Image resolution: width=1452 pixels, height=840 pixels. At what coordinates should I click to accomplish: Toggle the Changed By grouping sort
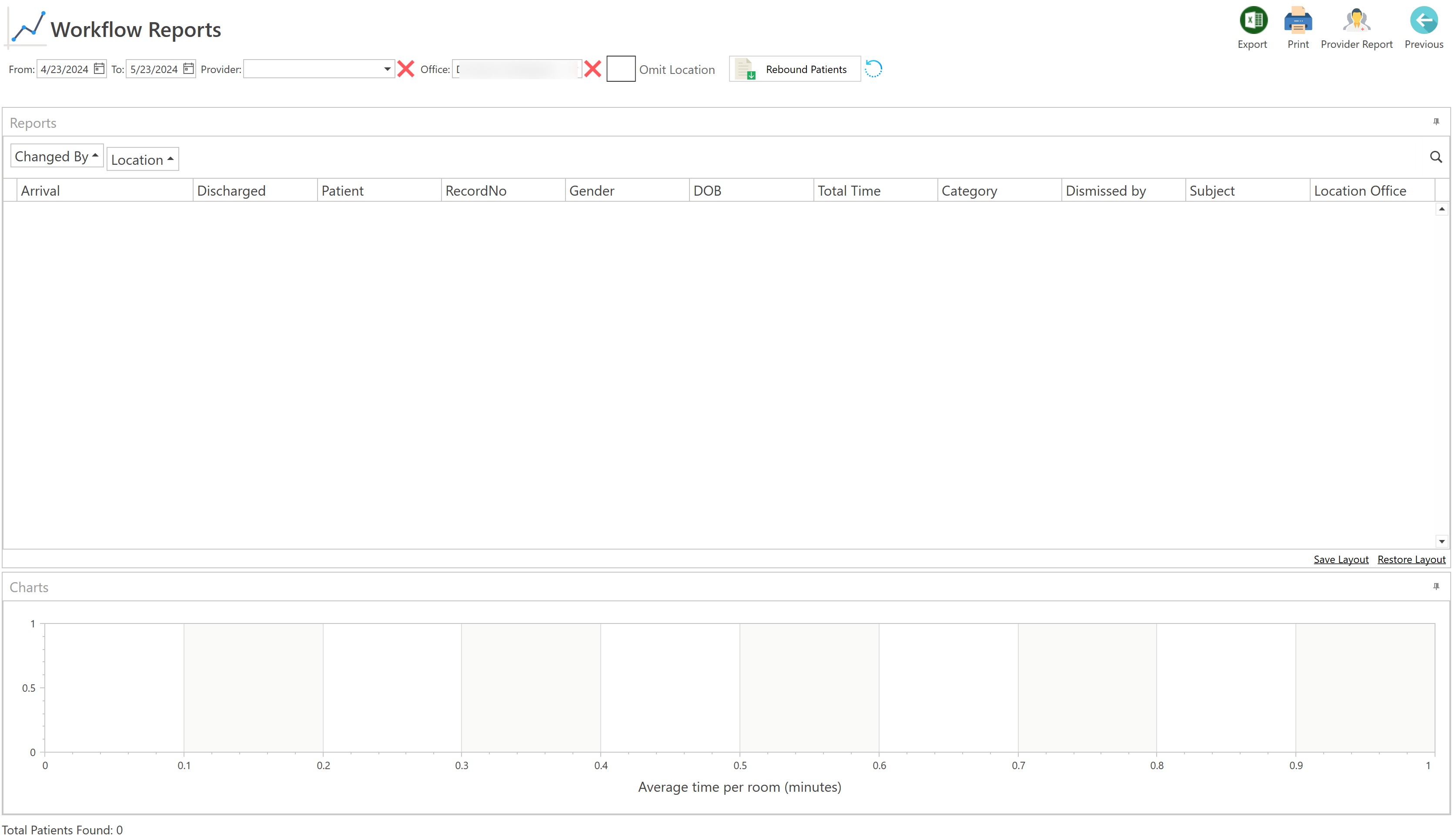(57, 156)
